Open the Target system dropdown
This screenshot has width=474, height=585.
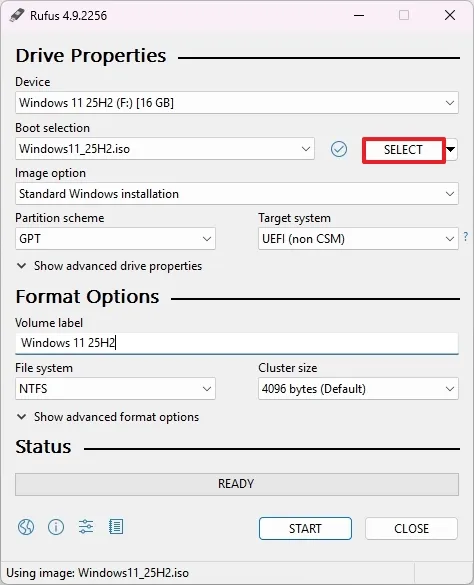[358, 239]
